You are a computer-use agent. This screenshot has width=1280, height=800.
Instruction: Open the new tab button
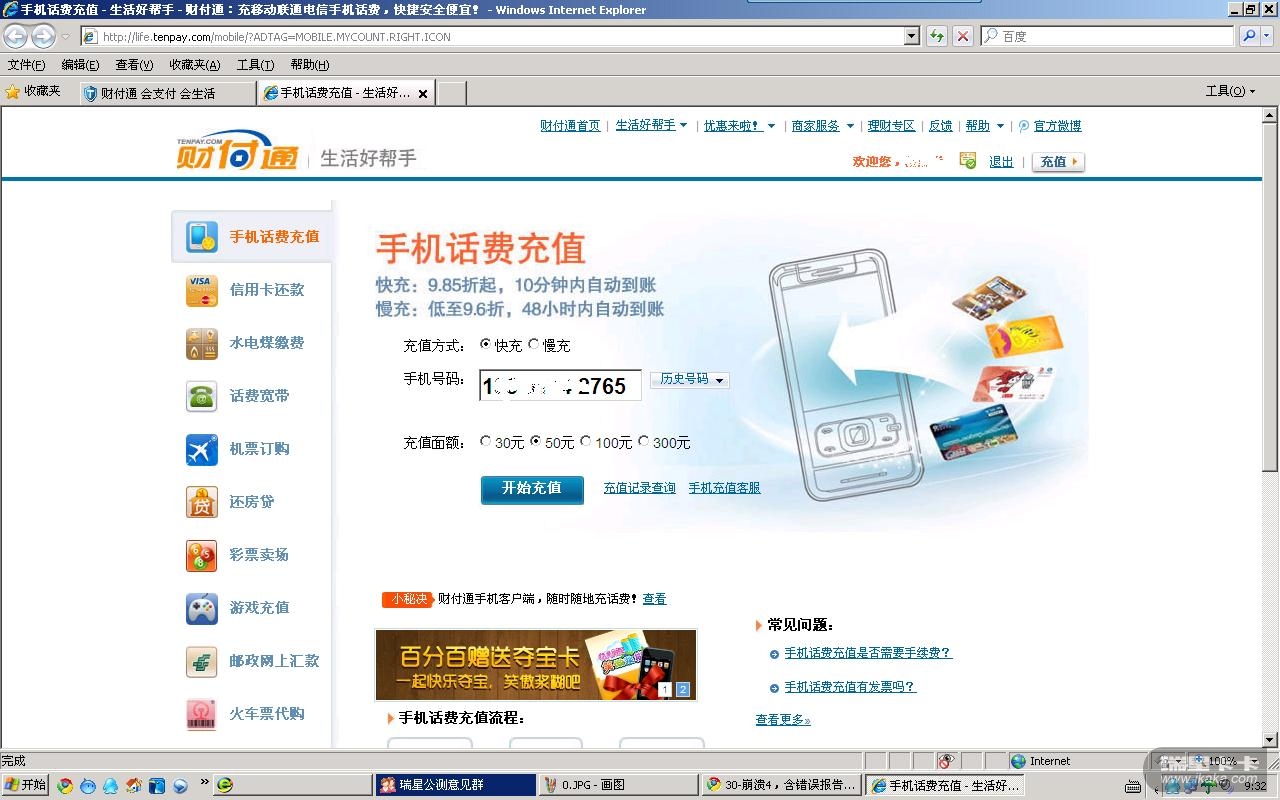tap(452, 93)
